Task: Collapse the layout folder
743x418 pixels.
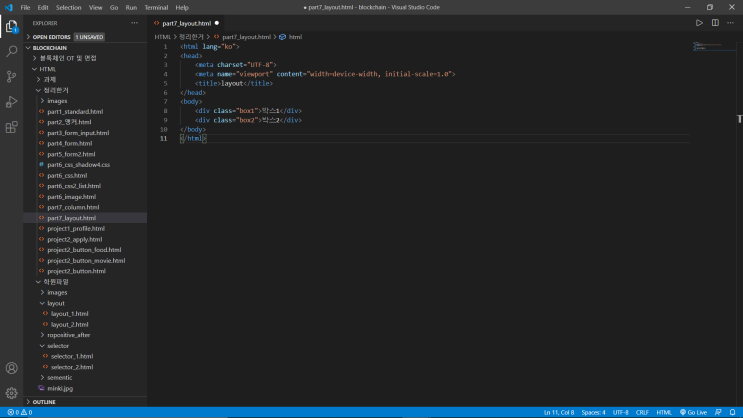Action: 85,303
